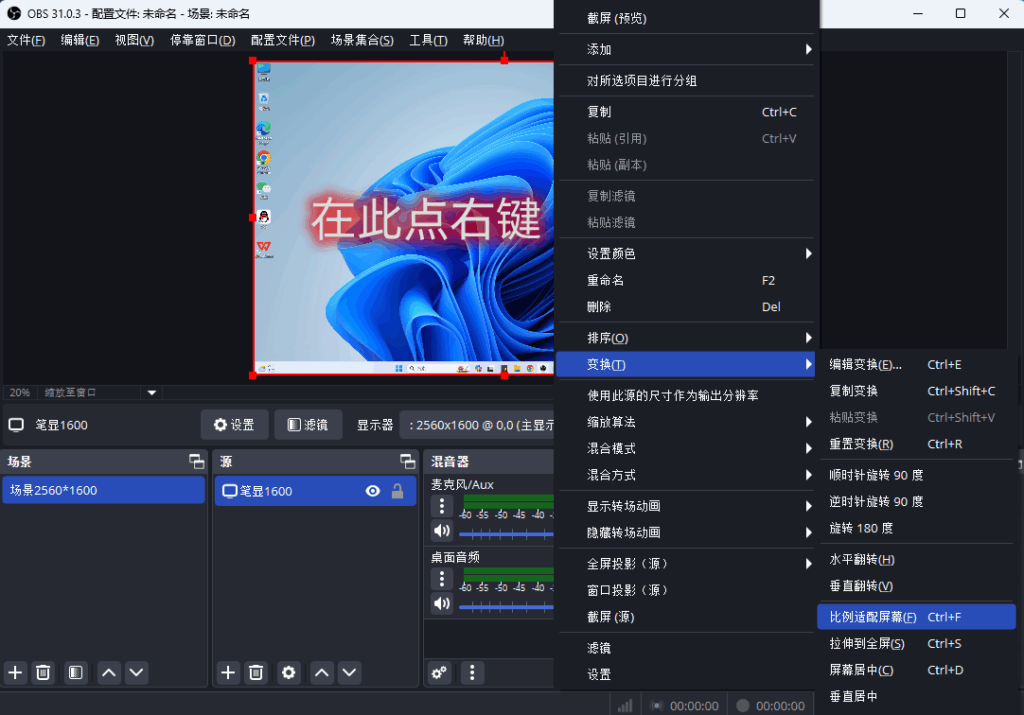Mute the 桌面音频 speaker icon

pos(442,603)
